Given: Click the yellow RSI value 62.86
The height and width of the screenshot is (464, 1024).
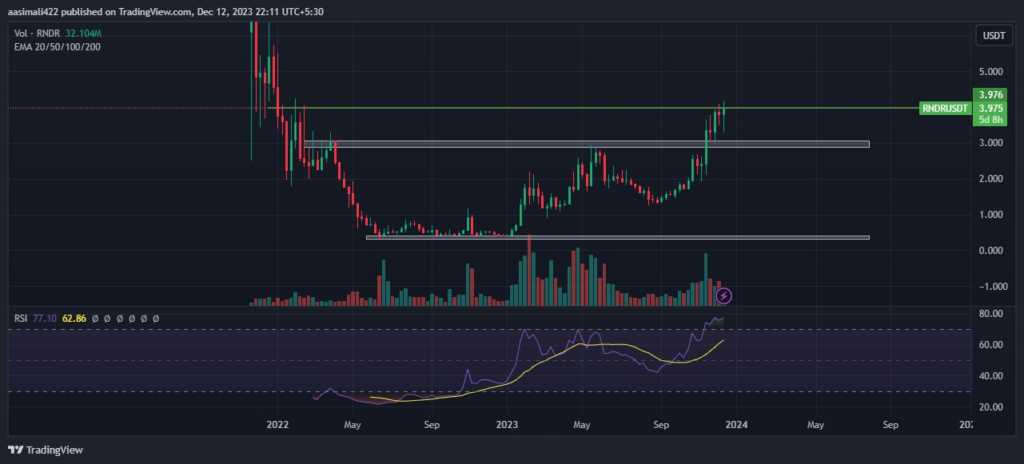Looking at the screenshot, I should [74, 318].
